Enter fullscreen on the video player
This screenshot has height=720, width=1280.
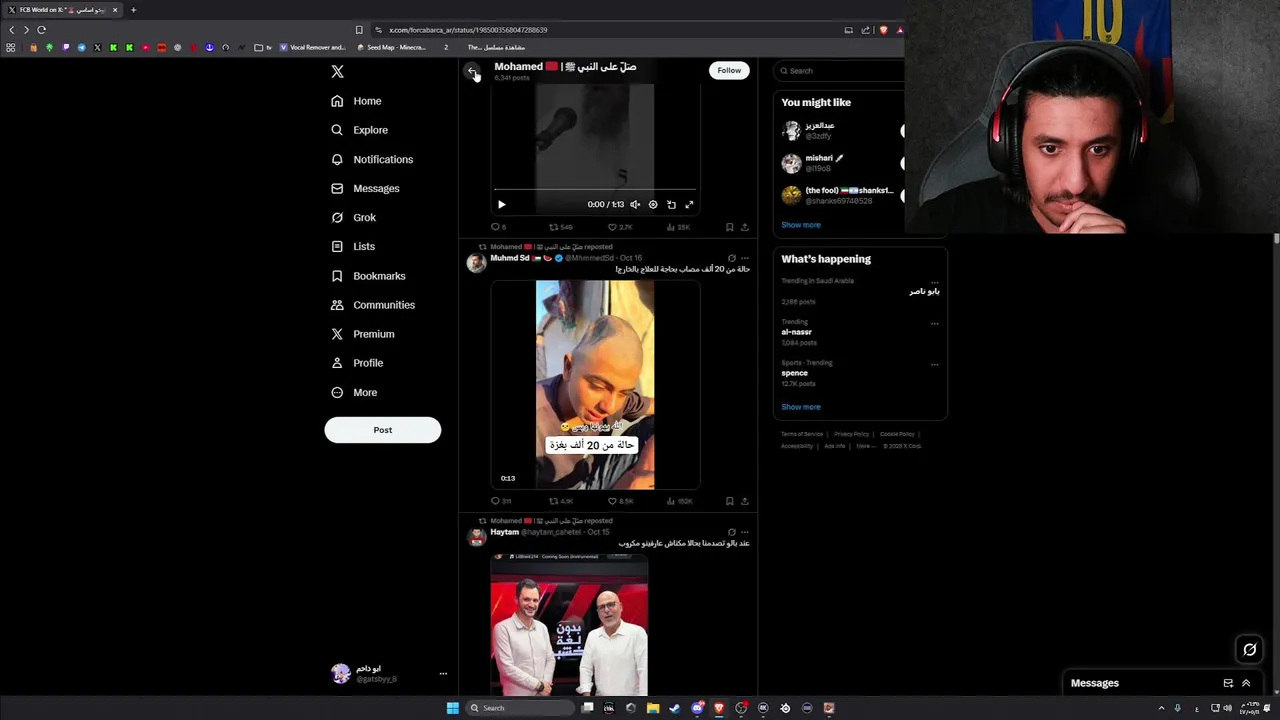point(689,204)
